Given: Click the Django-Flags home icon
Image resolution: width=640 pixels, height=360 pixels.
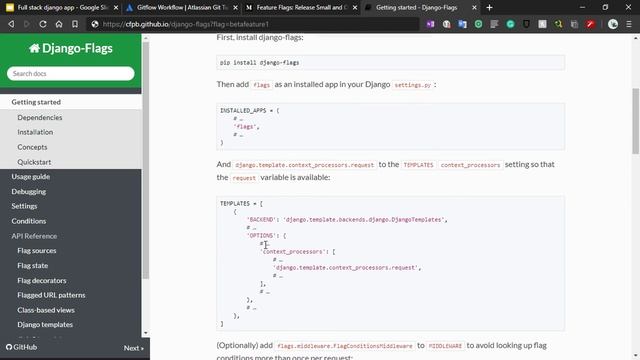Looking at the screenshot, I should click(34, 49).
